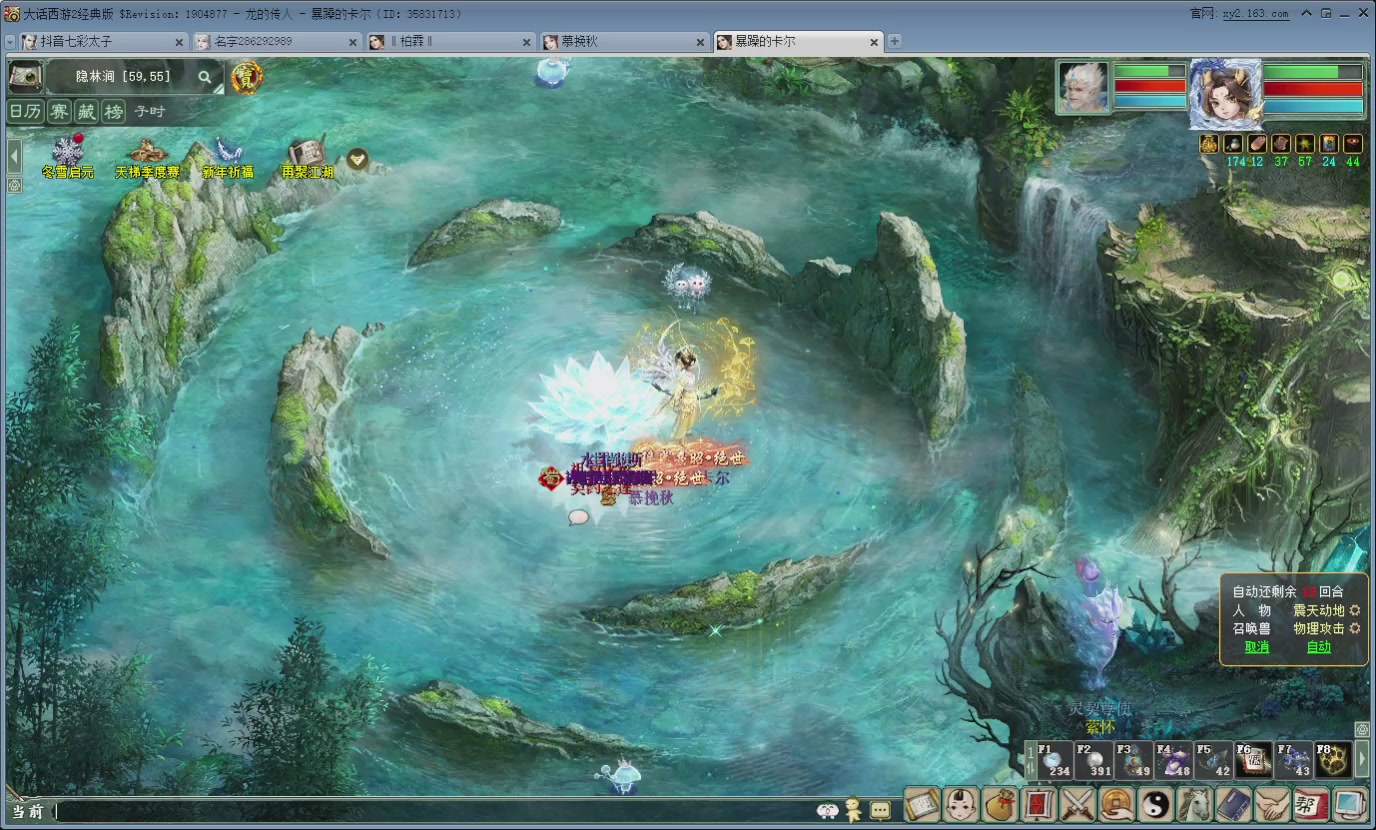1376x830 pixels.
Task: Open the small gear settings under the event arrow
Action: [x=14, y=185]
